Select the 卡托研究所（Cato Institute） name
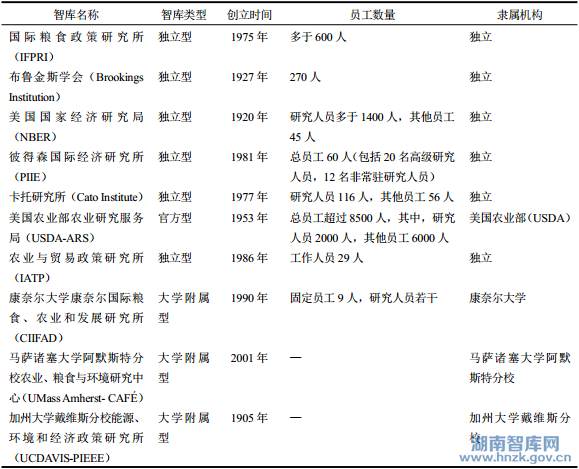Image resolution: width=579 pixels, height=469 pixels. coord(76,197)
